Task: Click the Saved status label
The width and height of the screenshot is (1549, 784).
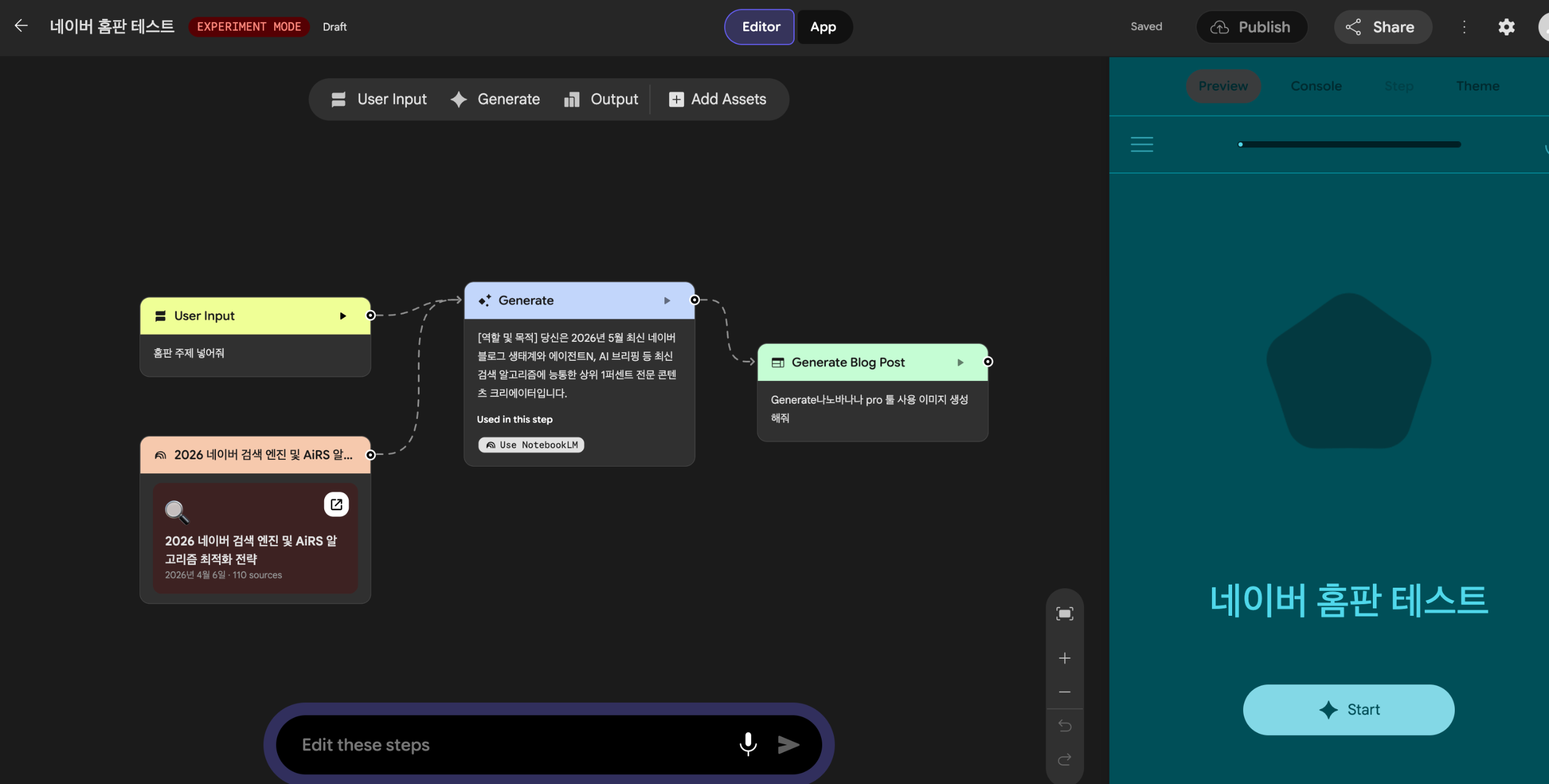Action: click(1146, 26)
